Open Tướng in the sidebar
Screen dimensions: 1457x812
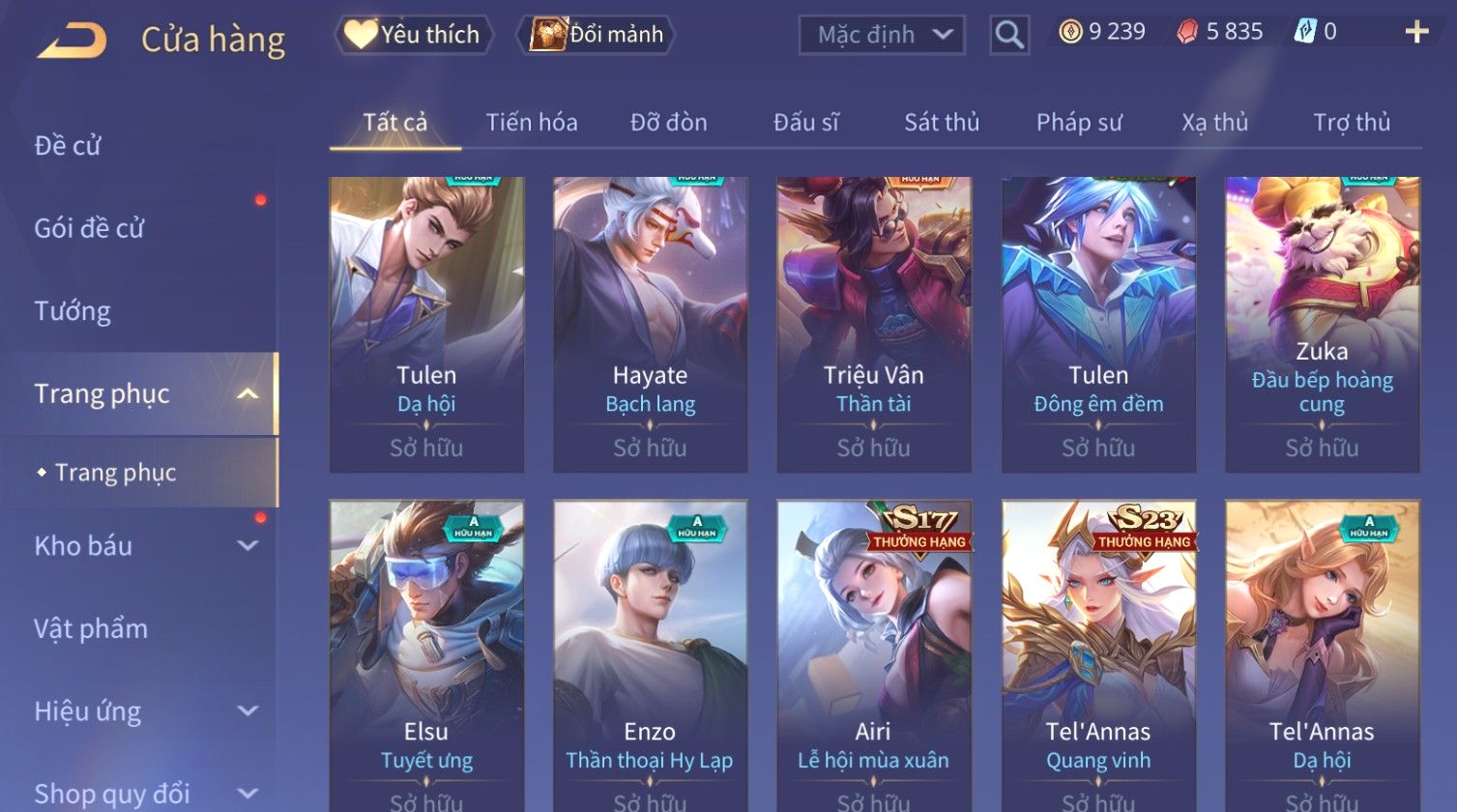click(x=73, y=311)
